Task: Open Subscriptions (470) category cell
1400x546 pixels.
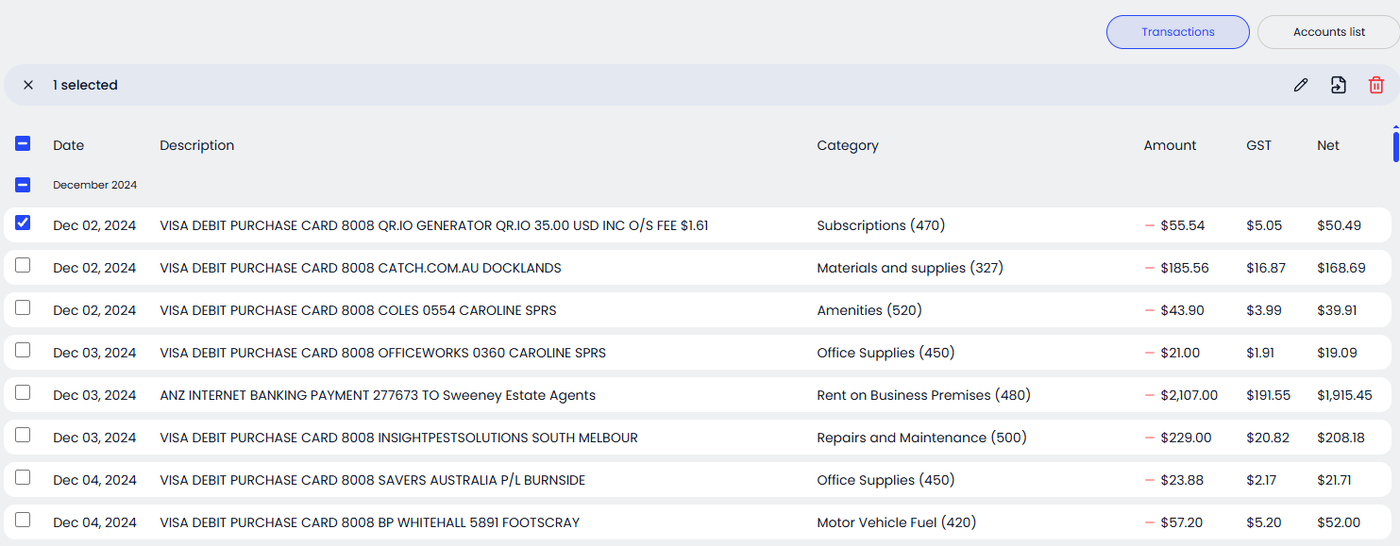Action: [880, 226]
